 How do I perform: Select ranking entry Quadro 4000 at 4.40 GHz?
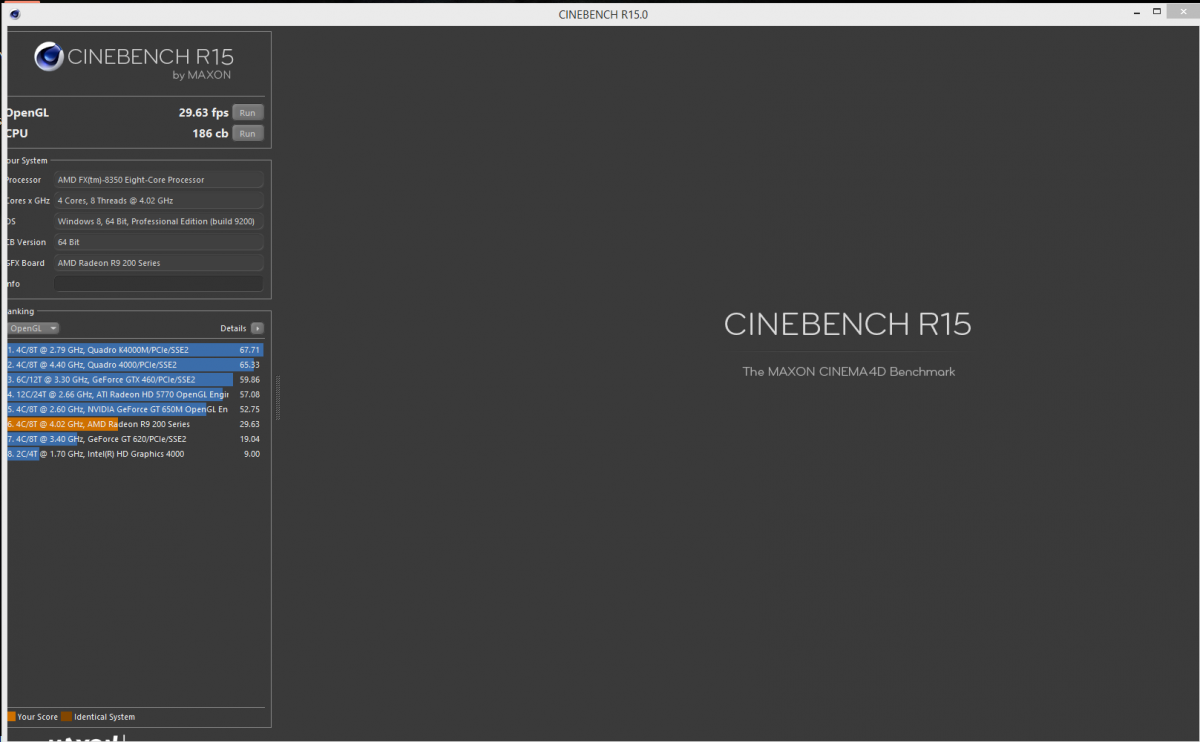[134, 365]
